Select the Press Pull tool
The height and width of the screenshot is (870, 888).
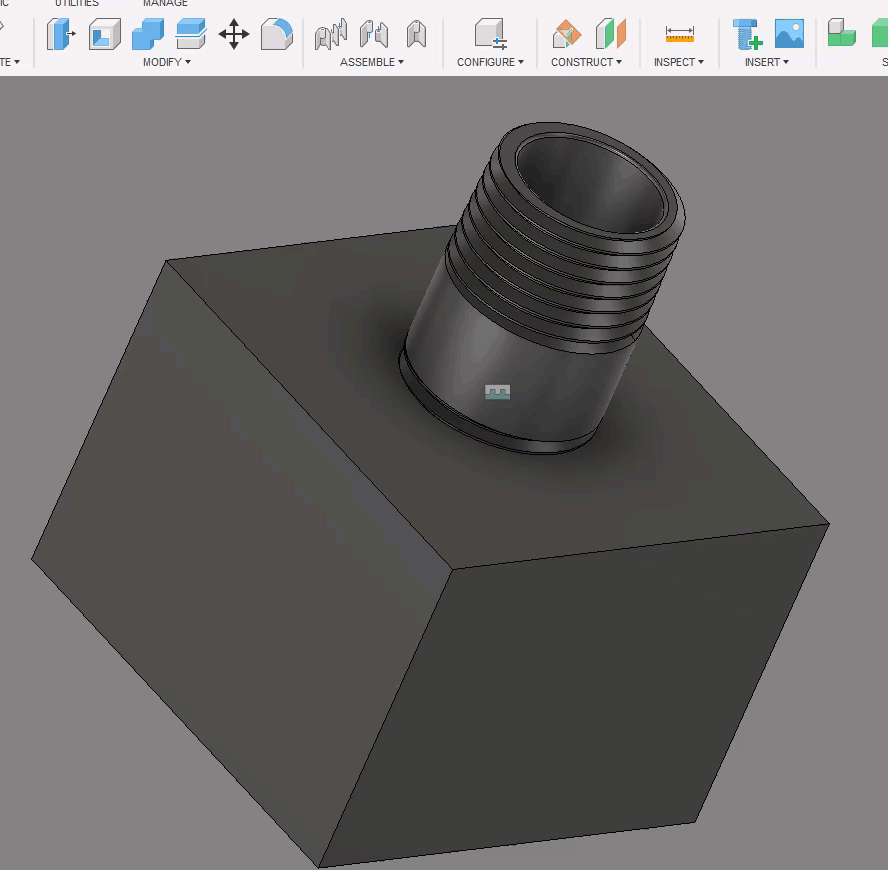(62, 33)
